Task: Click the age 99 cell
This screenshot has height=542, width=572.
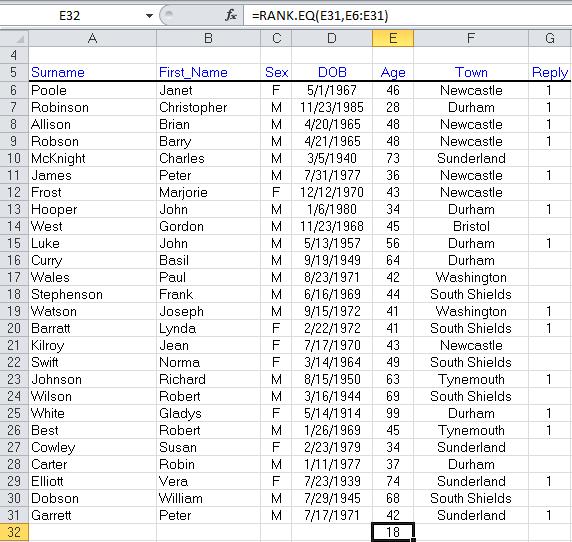Action: tap(393, 413)
